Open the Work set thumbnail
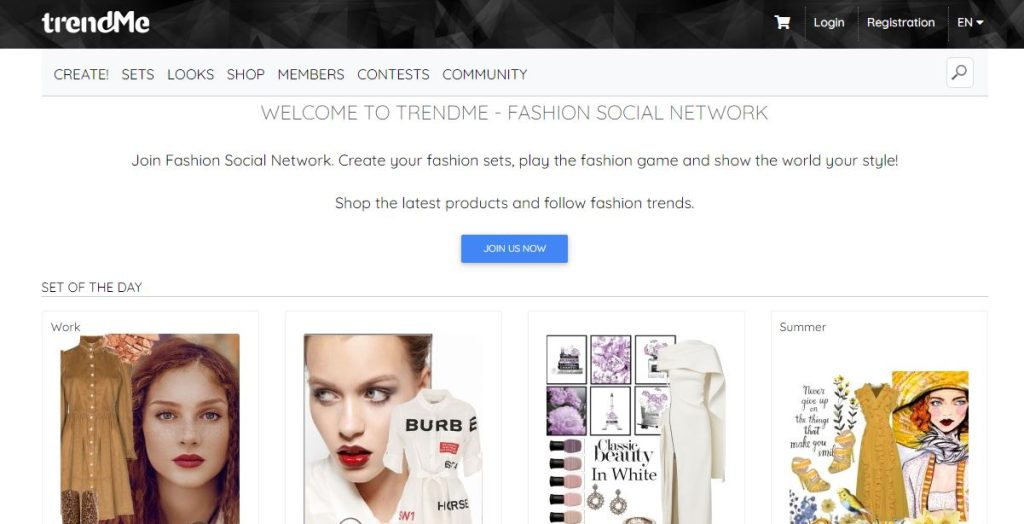The width and height of the screenshot is (1024, 524). [150, 429]
